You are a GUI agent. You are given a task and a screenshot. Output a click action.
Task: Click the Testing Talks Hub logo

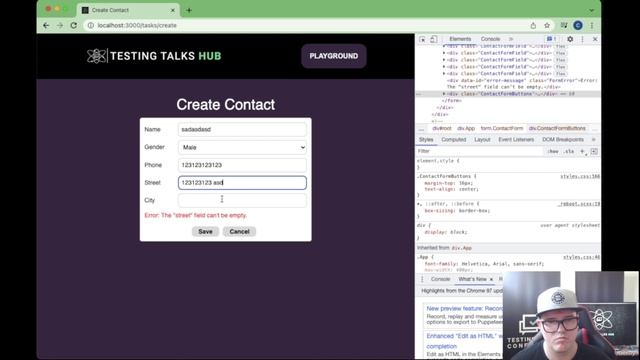154,56
